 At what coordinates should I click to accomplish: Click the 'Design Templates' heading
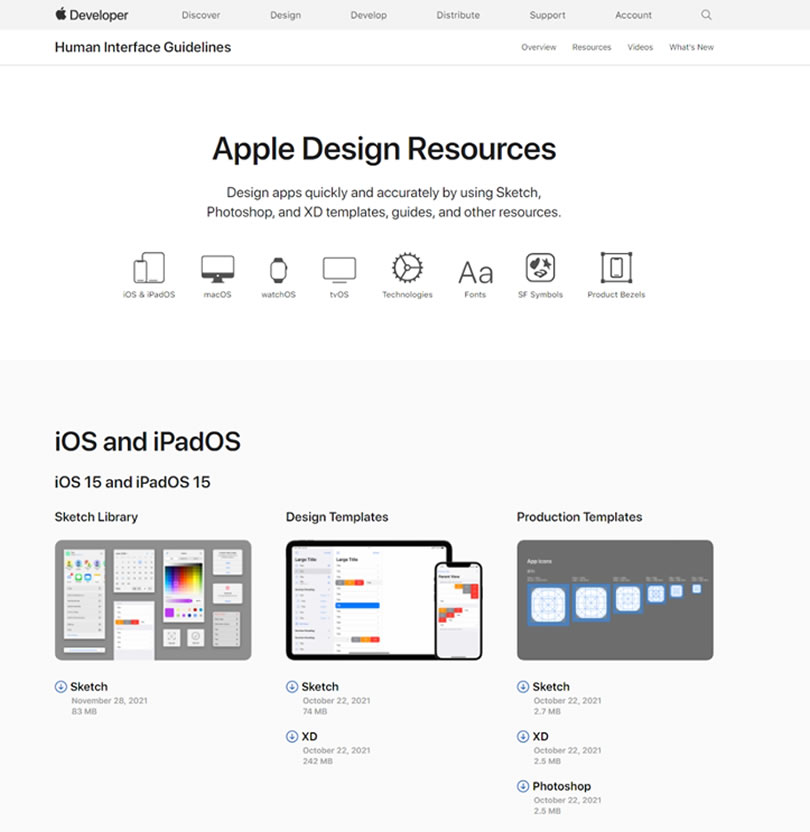coord(337,517)
